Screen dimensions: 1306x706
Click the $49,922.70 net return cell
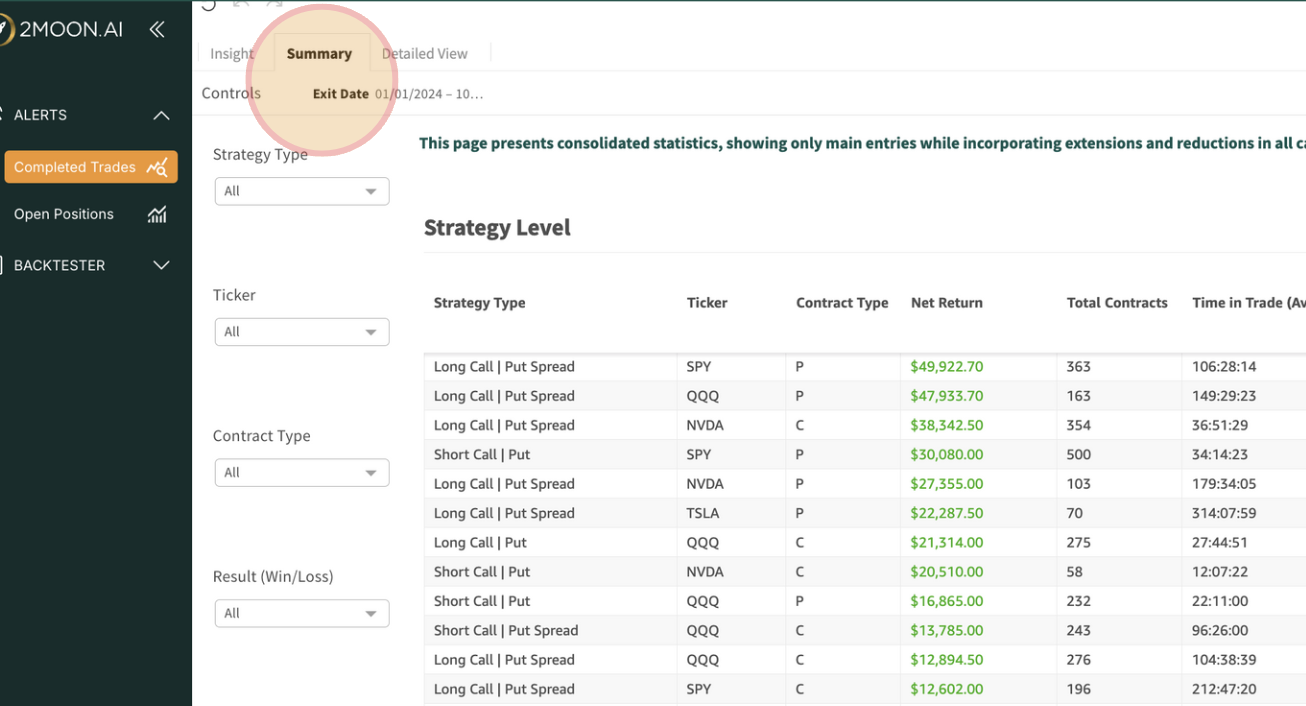(946, 367)
